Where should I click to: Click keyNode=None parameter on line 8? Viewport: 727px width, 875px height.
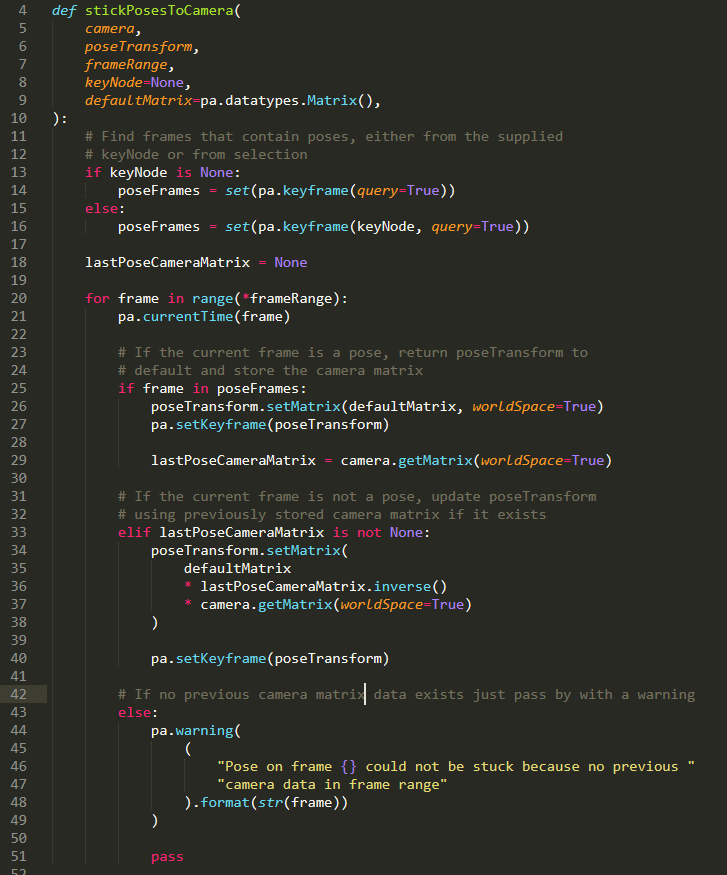coord(134,83)
